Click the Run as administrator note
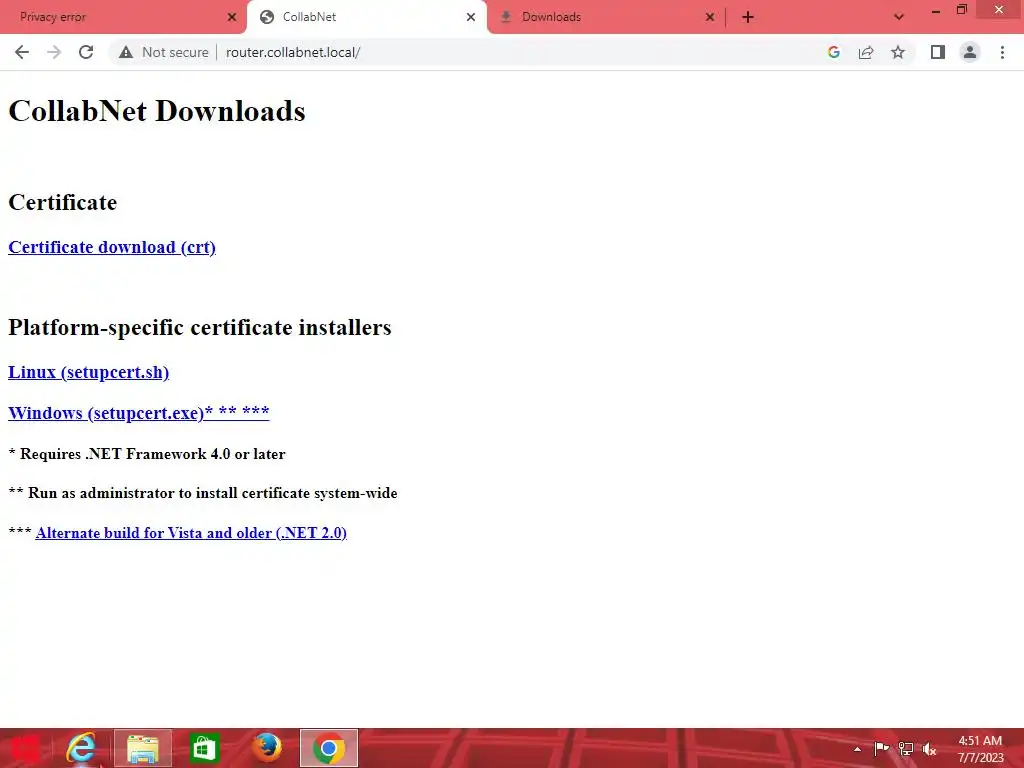The height and width of the screenshot is (768, 1024). point(203,493)
